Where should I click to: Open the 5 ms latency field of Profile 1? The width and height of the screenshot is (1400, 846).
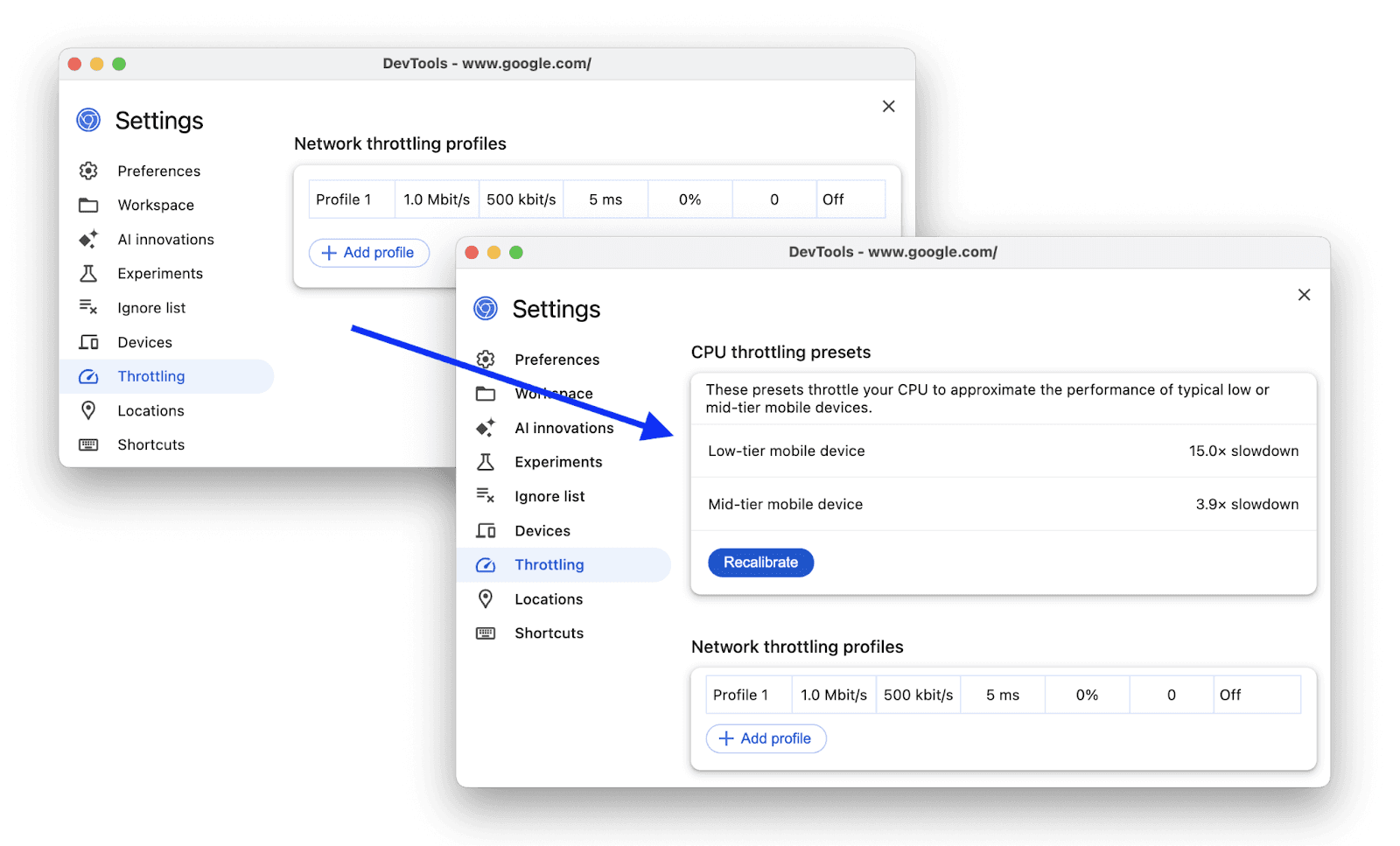1003,694
